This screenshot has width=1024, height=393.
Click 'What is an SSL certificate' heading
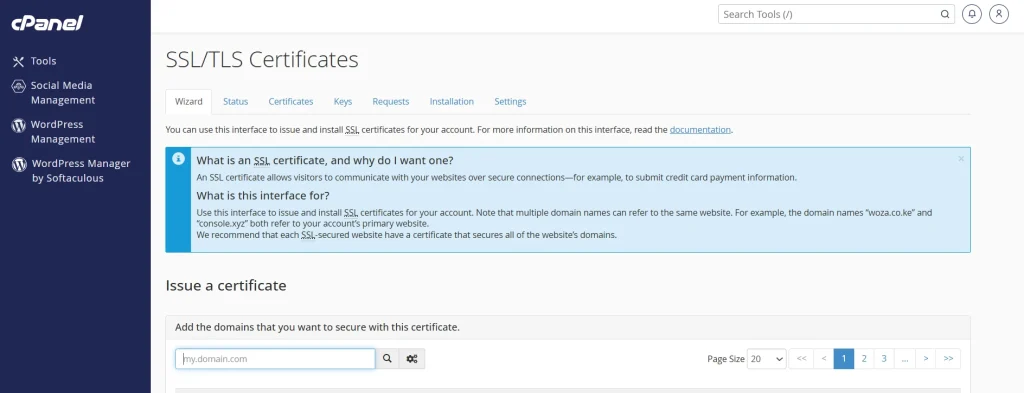coord(325,160)
